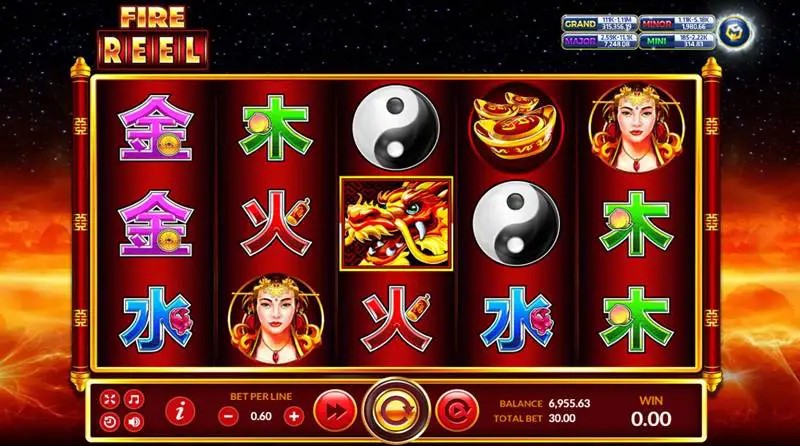Click the gold ingots symbol
This screenshot has width=800, height=446.
coord(516,127)
